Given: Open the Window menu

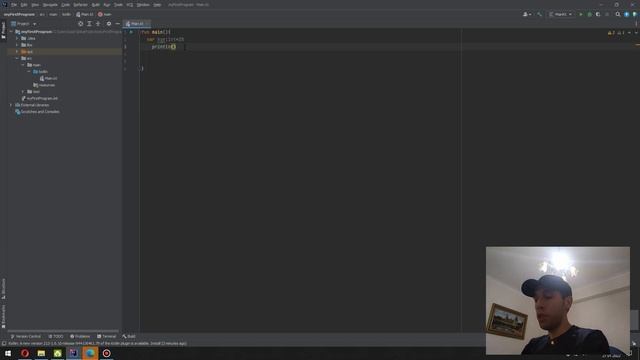Looking at the screenshot, I should pyautogui.click(x=143, y=4).
